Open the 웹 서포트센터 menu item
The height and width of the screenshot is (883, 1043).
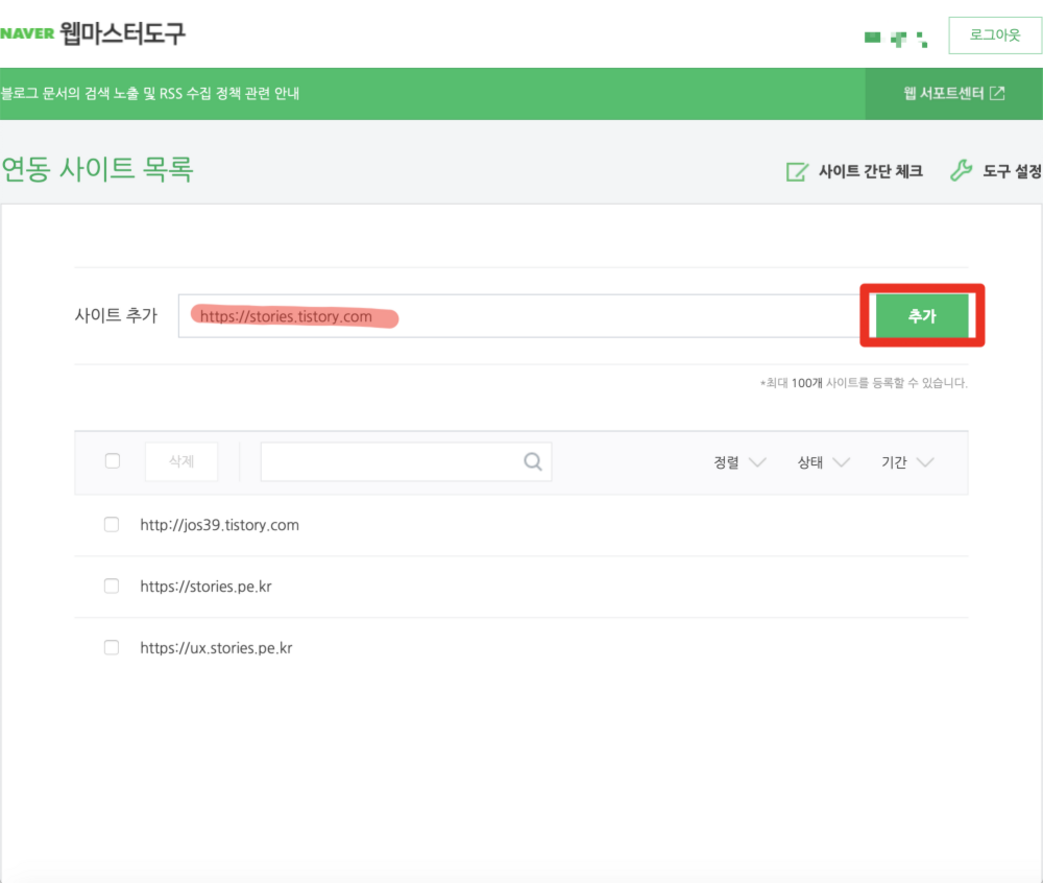944,94
